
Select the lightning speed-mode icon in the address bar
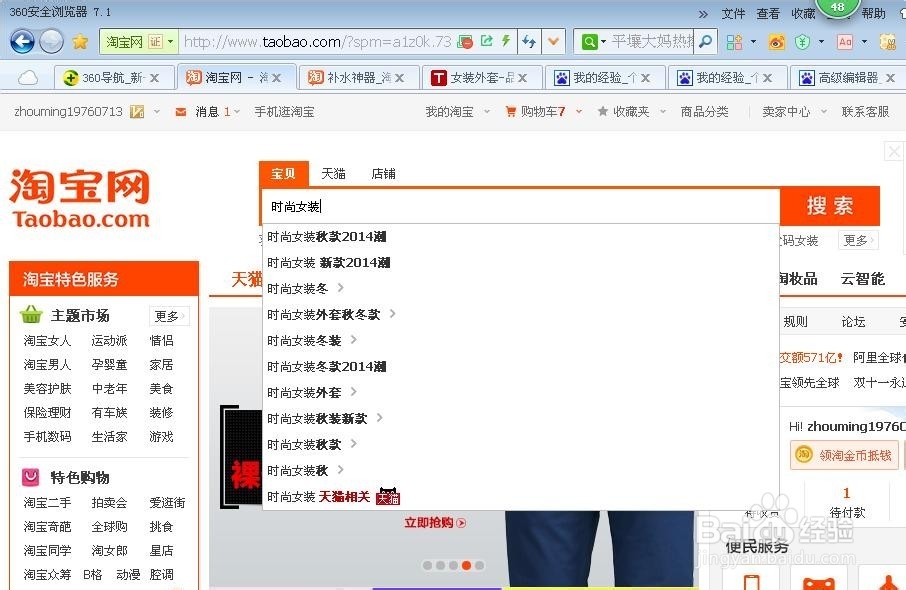point(506,42)
